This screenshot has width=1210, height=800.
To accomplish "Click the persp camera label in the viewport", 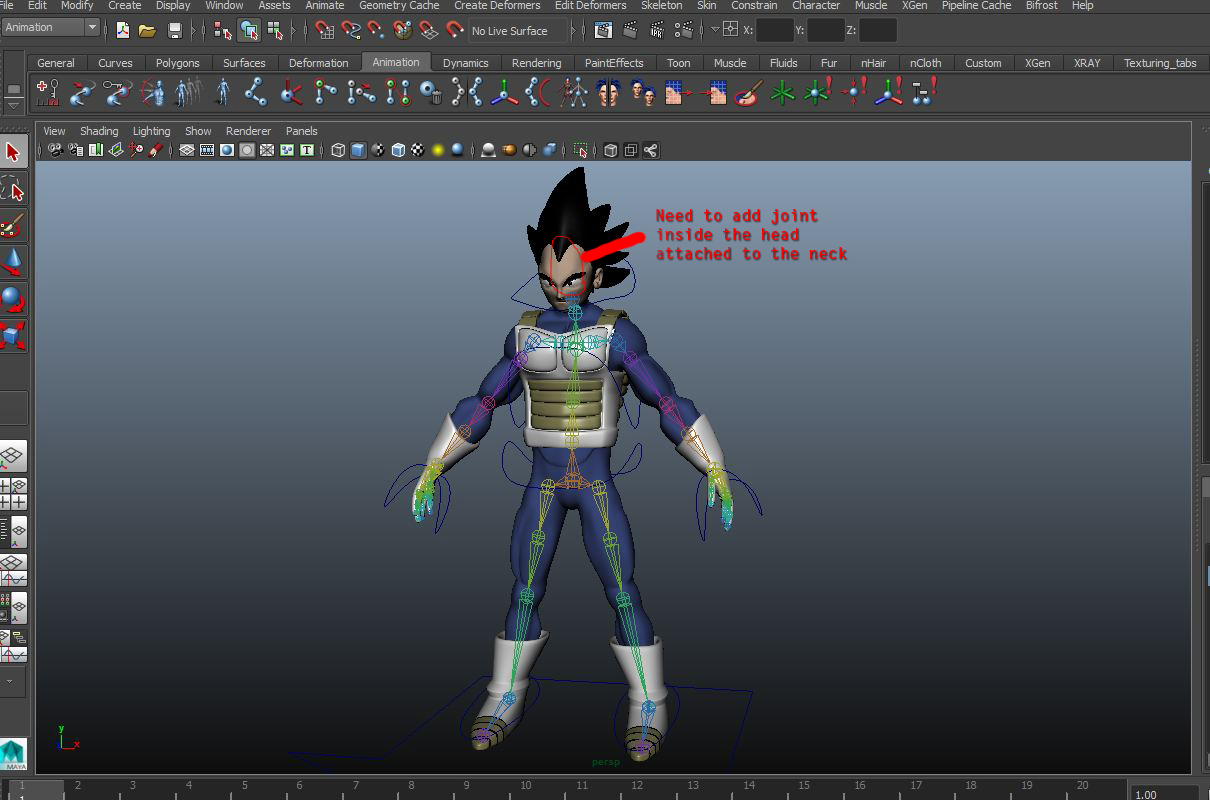I will 605,761.
